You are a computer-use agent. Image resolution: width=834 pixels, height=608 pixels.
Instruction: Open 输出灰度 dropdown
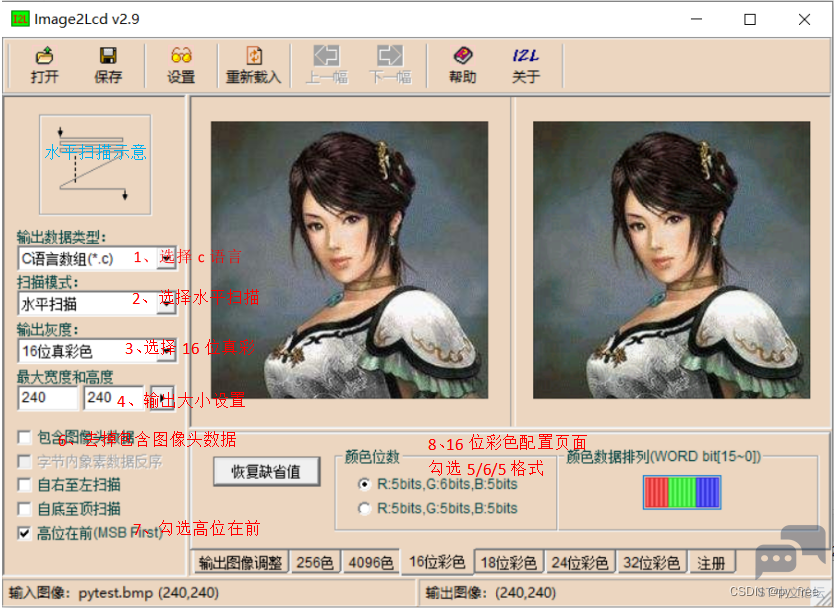coord(166,351)
